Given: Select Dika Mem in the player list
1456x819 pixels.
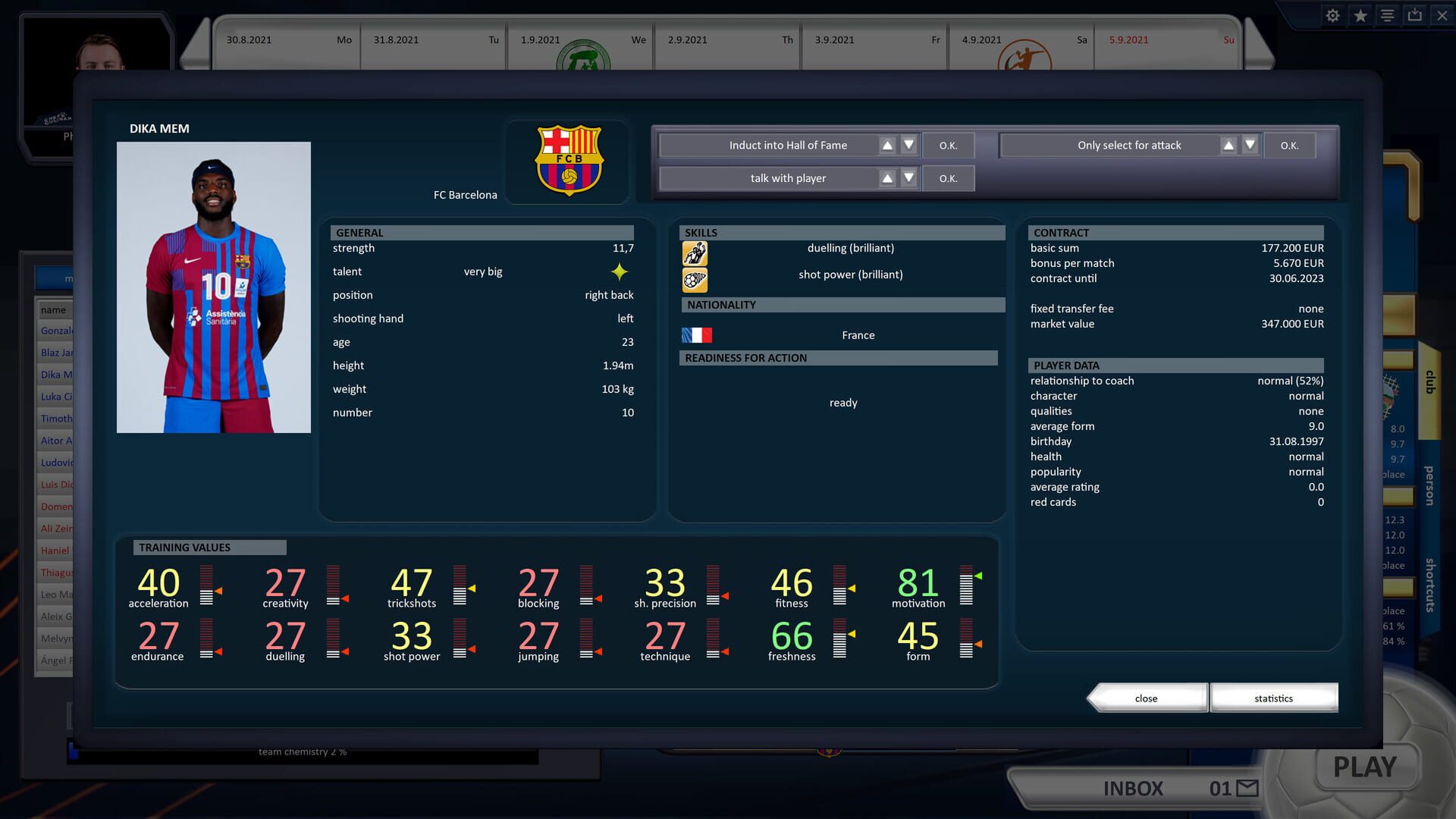Looking at the screenshot, I should [x=58, y=374].
